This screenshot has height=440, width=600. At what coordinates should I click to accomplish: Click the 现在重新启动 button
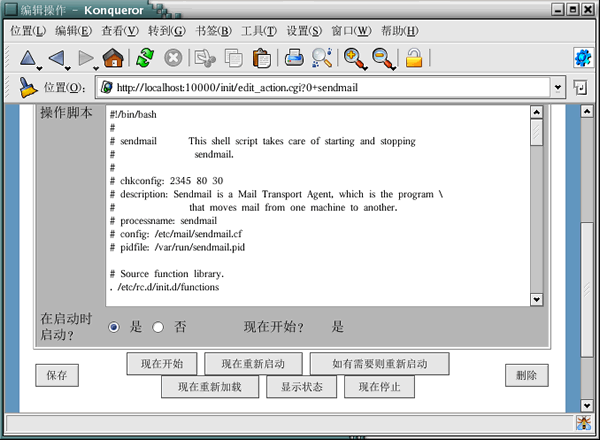pyautogui.click(x=253, y=363)
